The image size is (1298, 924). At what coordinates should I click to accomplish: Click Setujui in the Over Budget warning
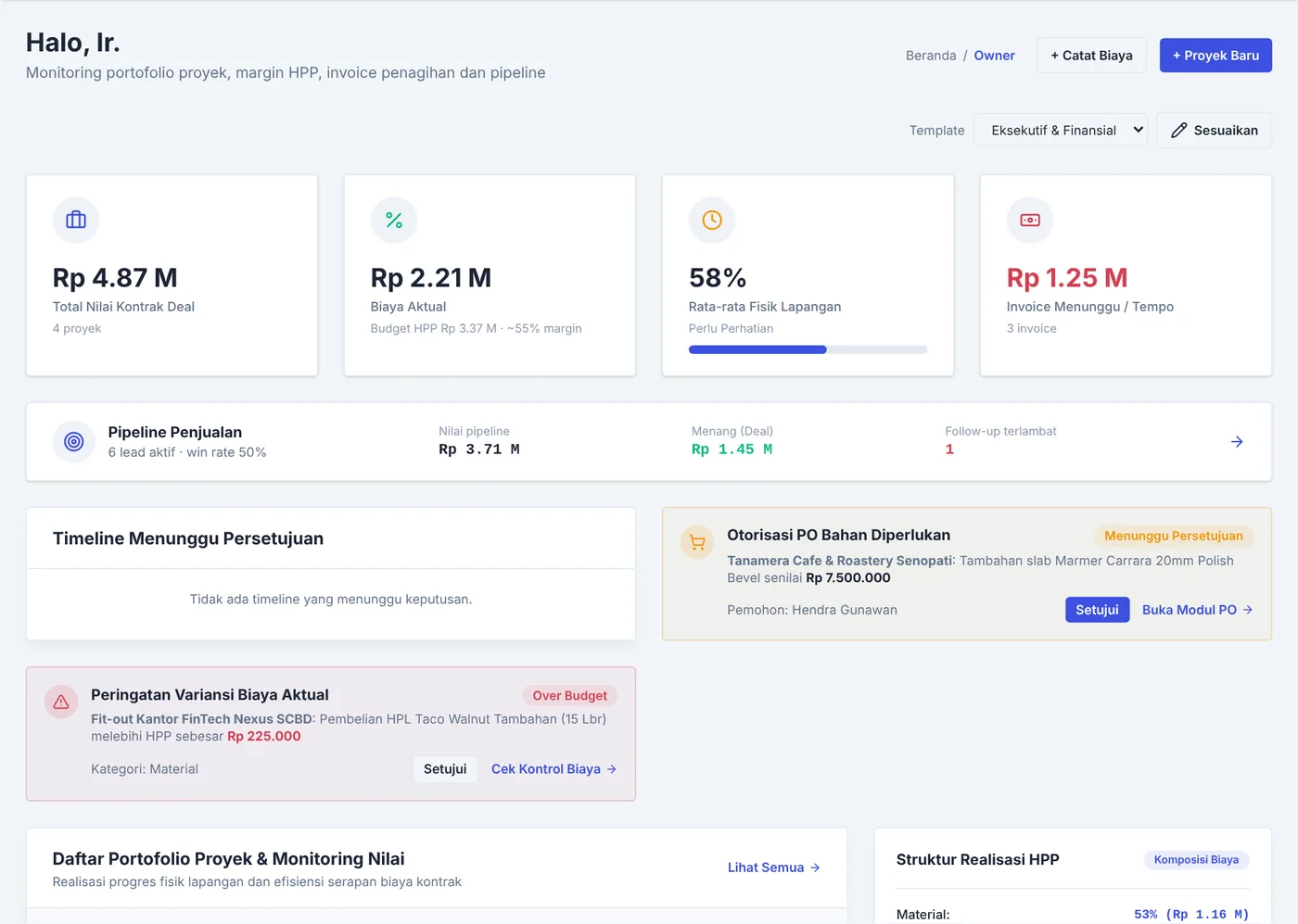pos(445,769)
